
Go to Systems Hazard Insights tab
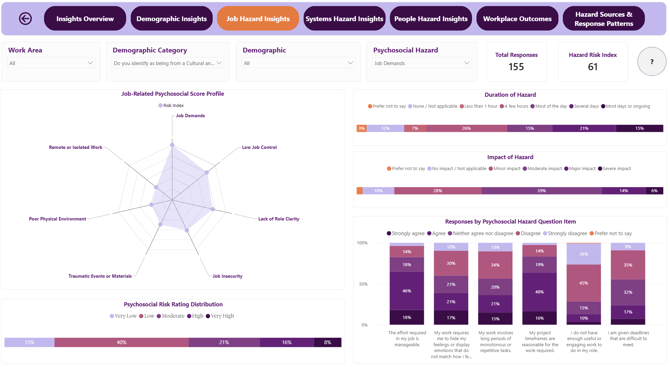(x=344, y=18)
